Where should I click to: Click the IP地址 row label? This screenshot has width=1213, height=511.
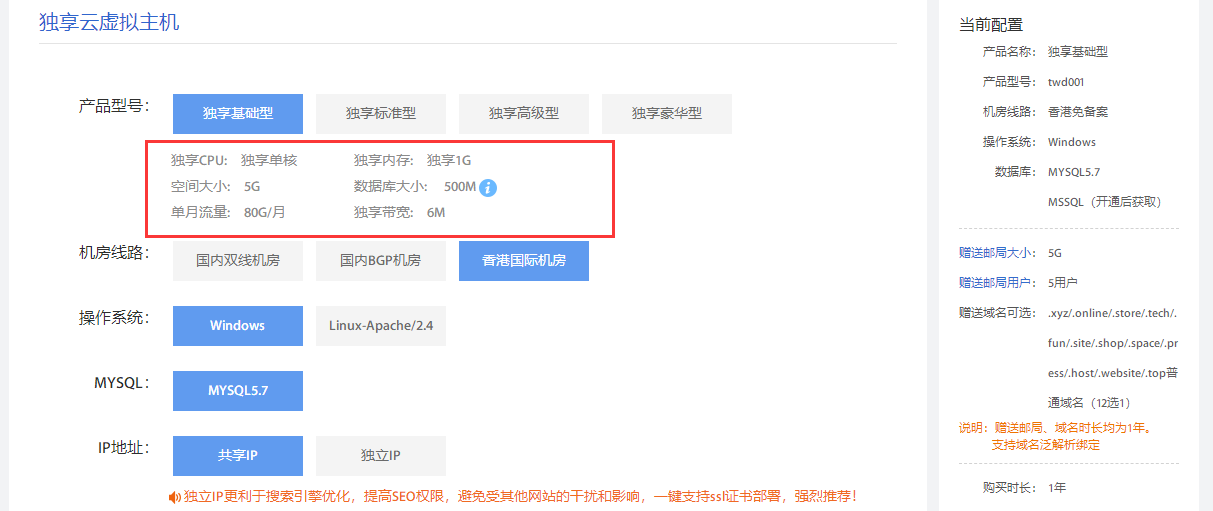[x=123, y=447]
